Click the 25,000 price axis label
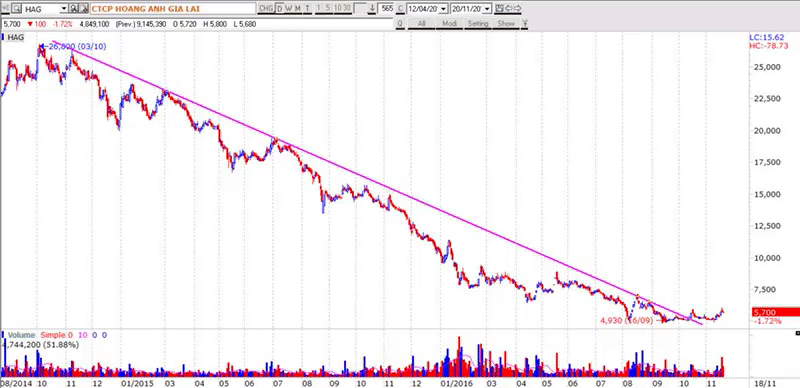Screen dimensions: 800x388 [767, 67]
